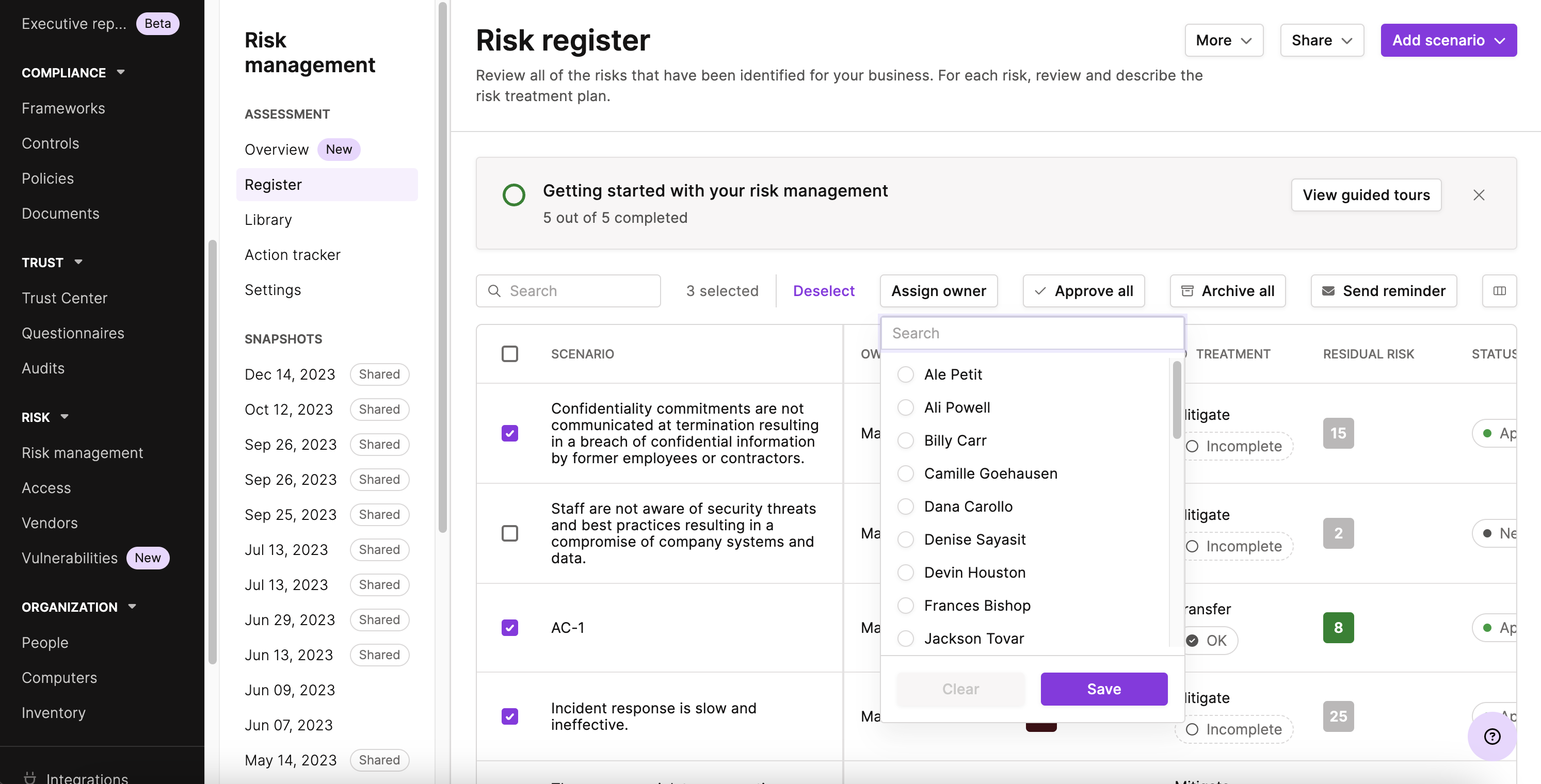Open Frameworks in sidebar
This screenshot has height=784, width=1541.
(63, 108)
